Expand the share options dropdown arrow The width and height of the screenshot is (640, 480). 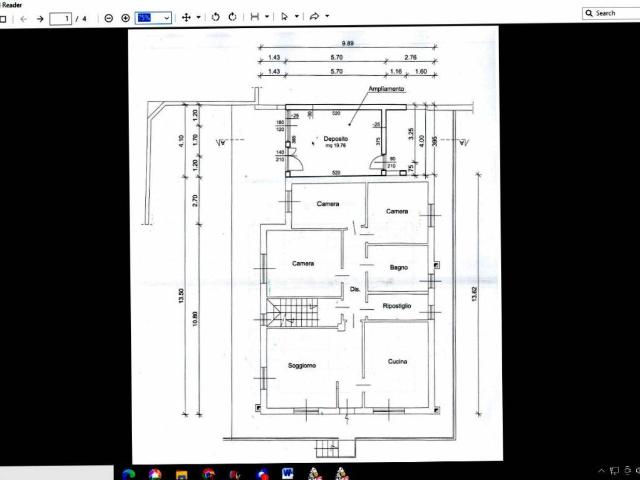327,18
